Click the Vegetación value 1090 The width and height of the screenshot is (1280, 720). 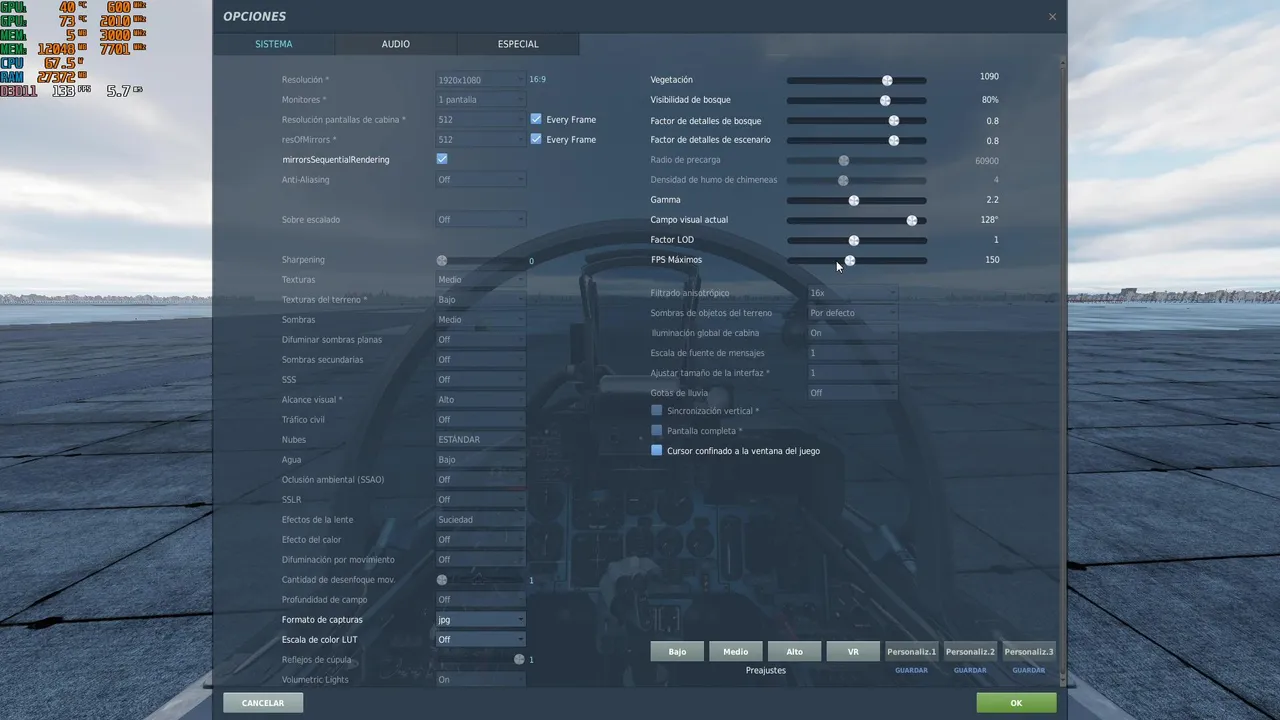click(x=989, y=77)
